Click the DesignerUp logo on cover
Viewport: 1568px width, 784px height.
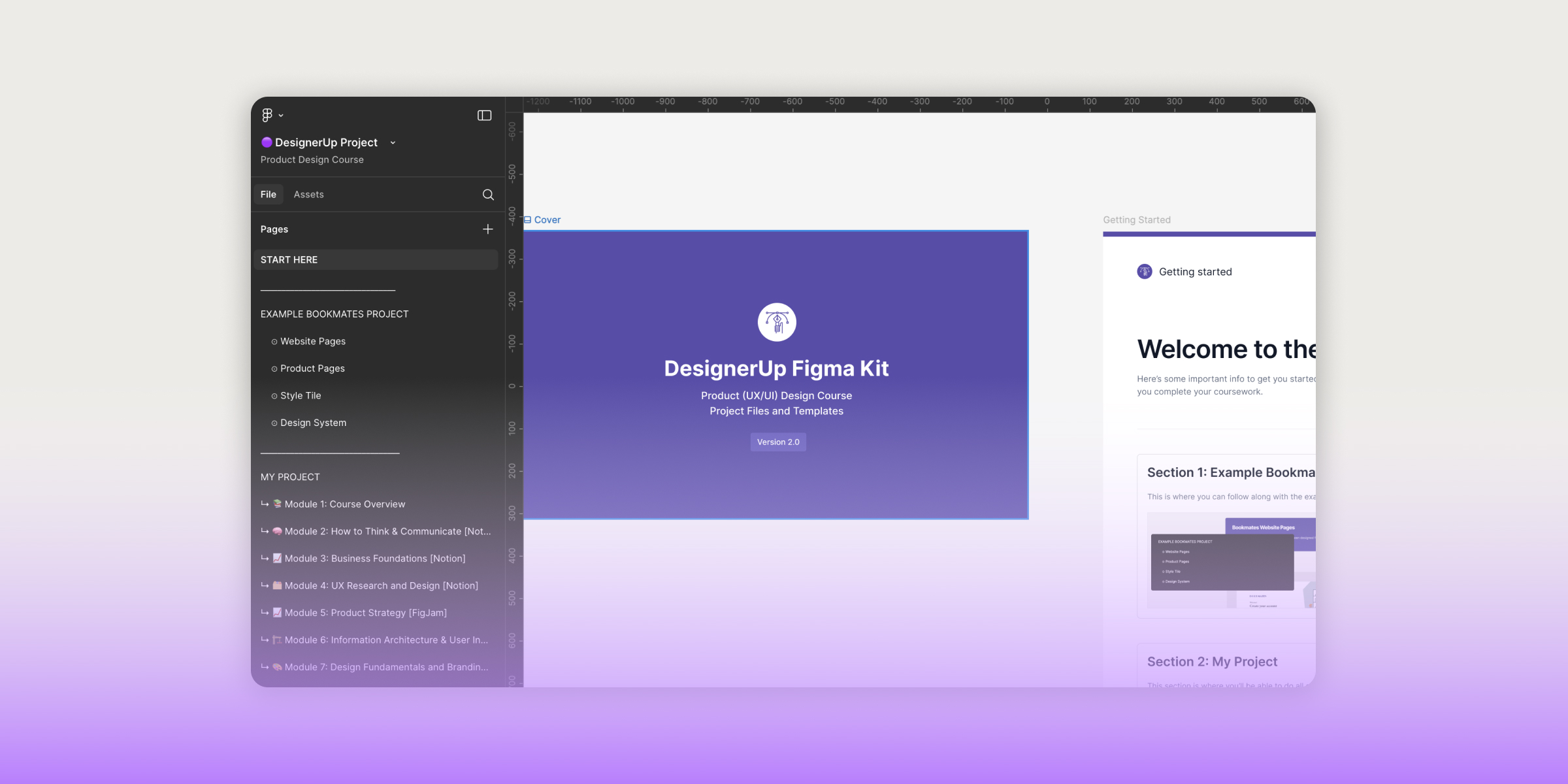point(776,322)
